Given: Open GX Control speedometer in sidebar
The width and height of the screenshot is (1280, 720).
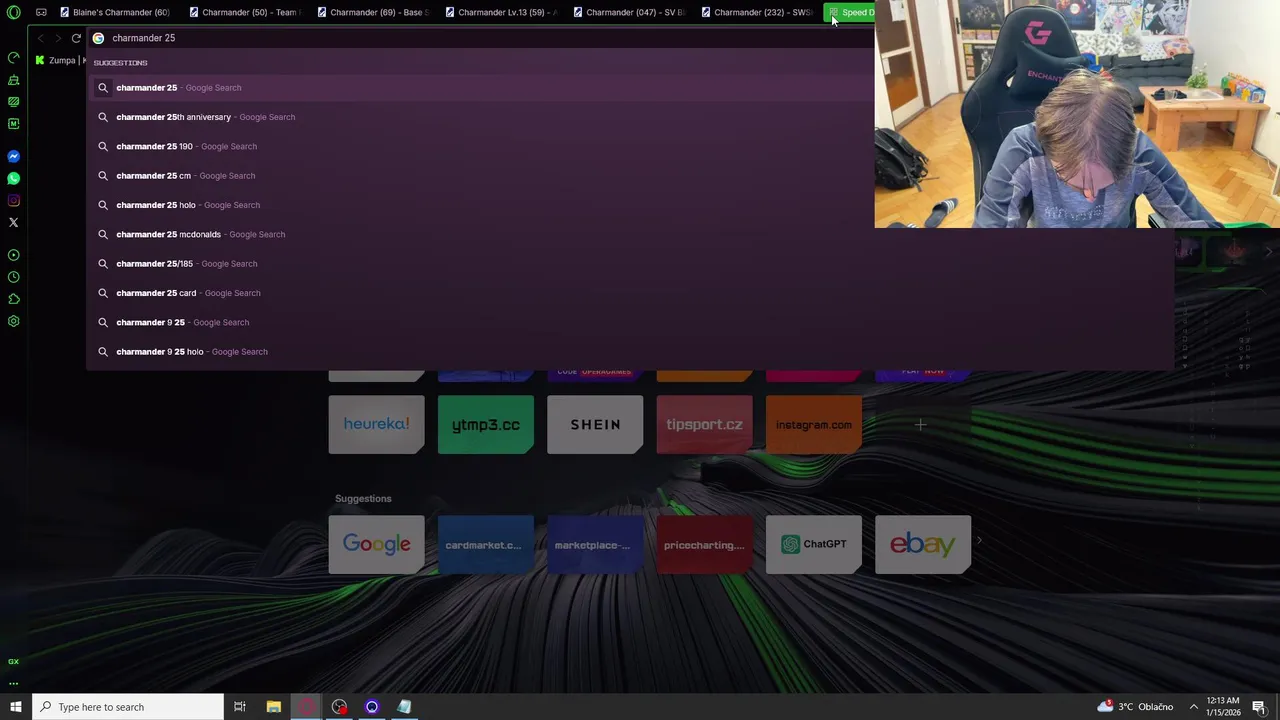Looking at the screenshot, I should point(13,57).
